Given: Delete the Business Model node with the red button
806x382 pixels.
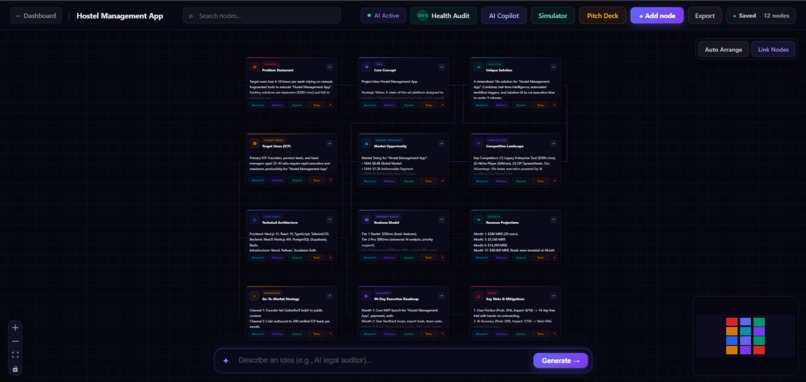Looking at the screenshot, I should point(442,258).
